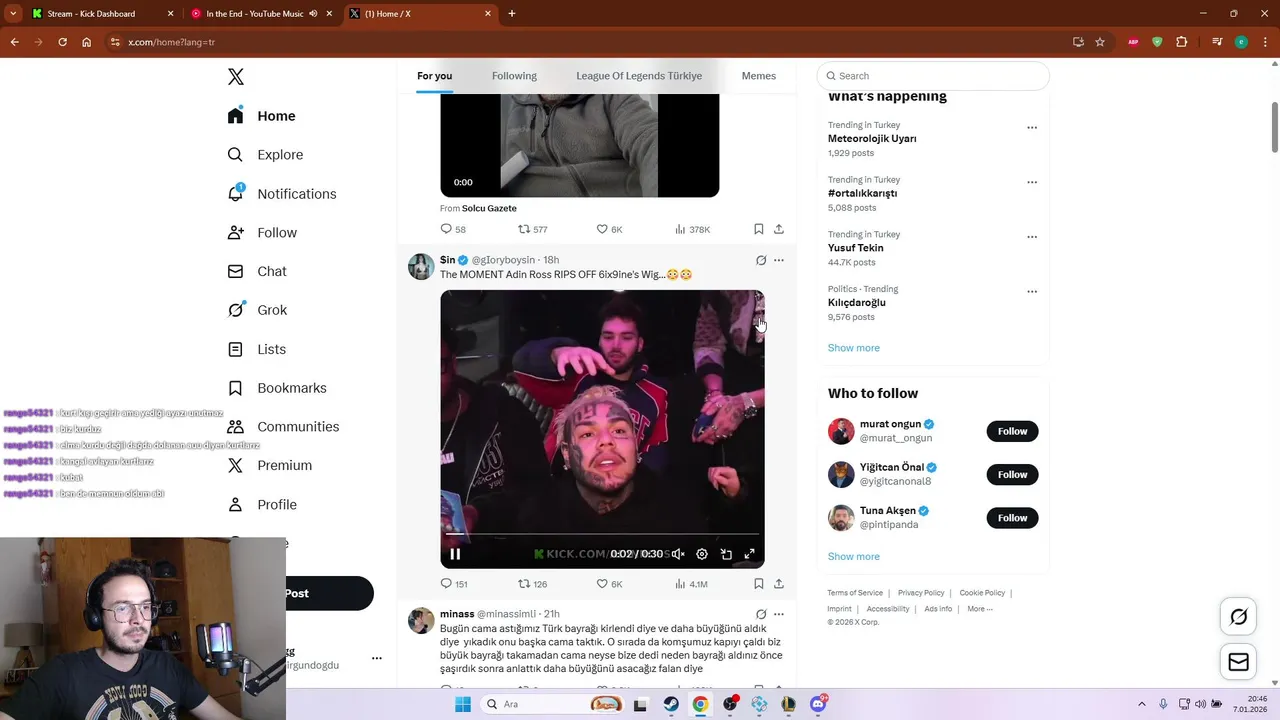Open the Solcu Gazete source link

pos(489,208)
